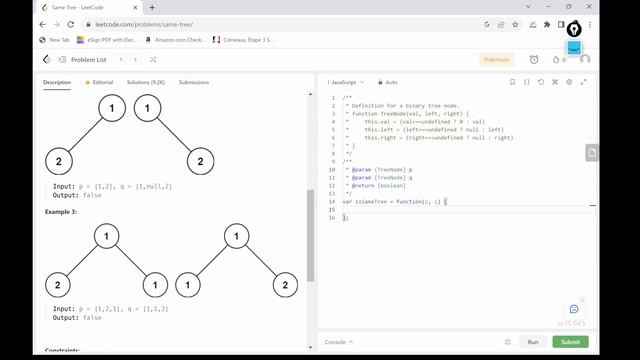Open the Submissions tab

click(x=194, y=82)
